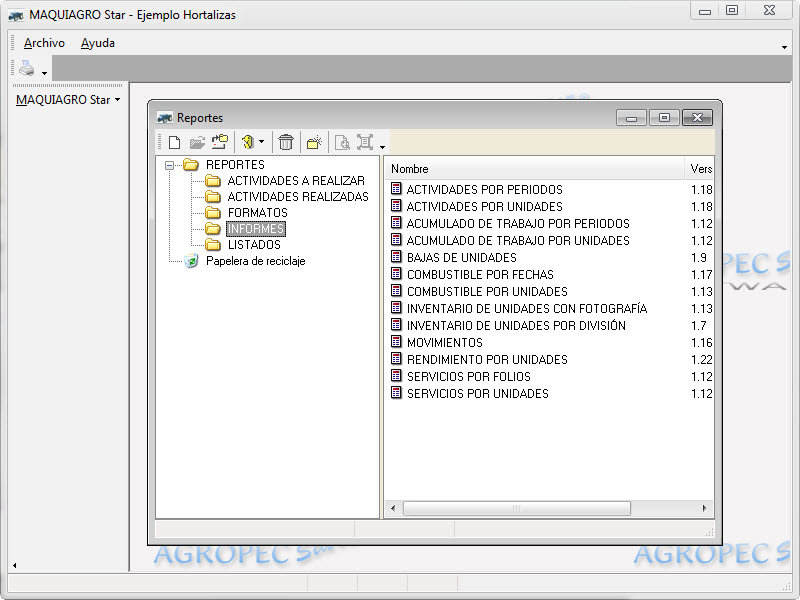800x600 pixels.
Task: Click report icon beside ACTIVIDADES POR PERIODOS
Action: click(396, 188)
